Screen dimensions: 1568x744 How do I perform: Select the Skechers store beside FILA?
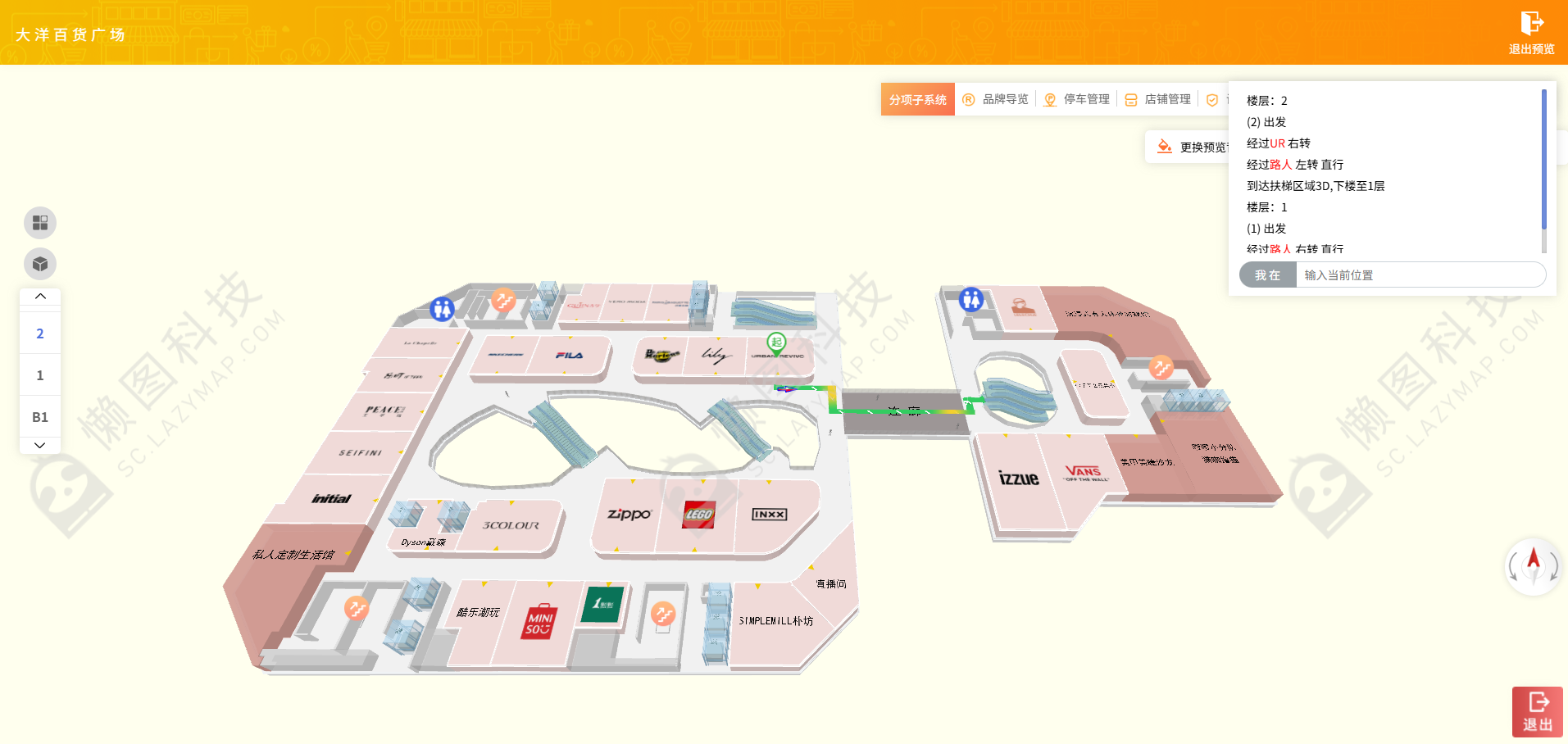click(x=505, y=356)
